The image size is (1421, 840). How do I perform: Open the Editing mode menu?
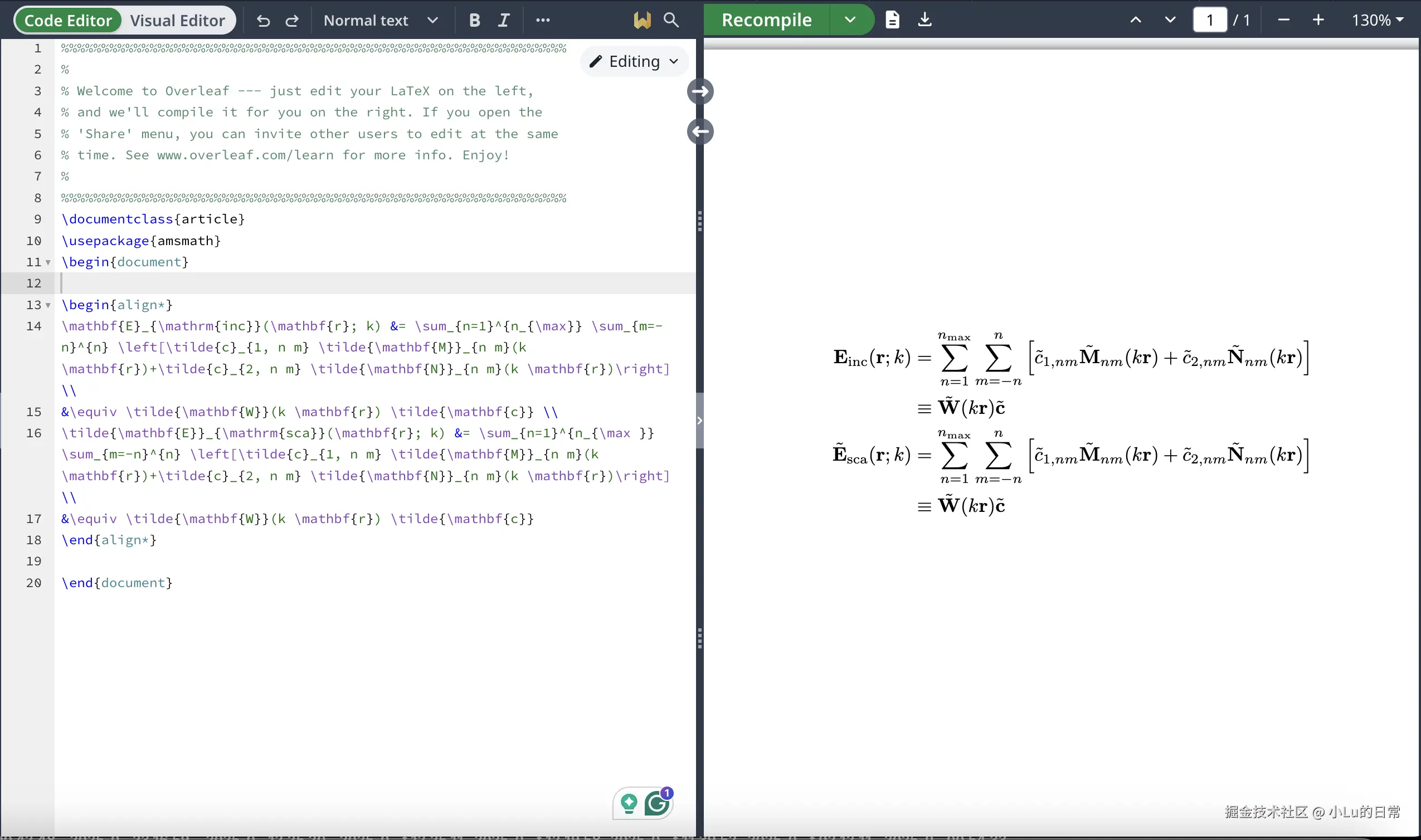click(634, 61)
